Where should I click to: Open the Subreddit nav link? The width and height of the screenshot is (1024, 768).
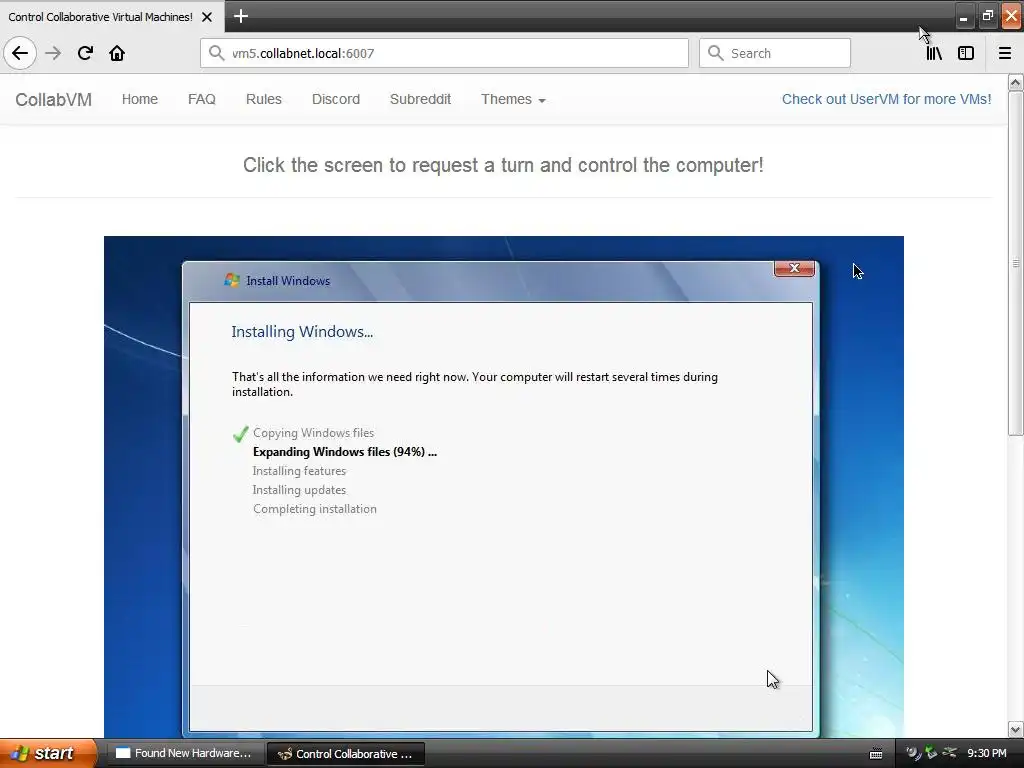421,99
